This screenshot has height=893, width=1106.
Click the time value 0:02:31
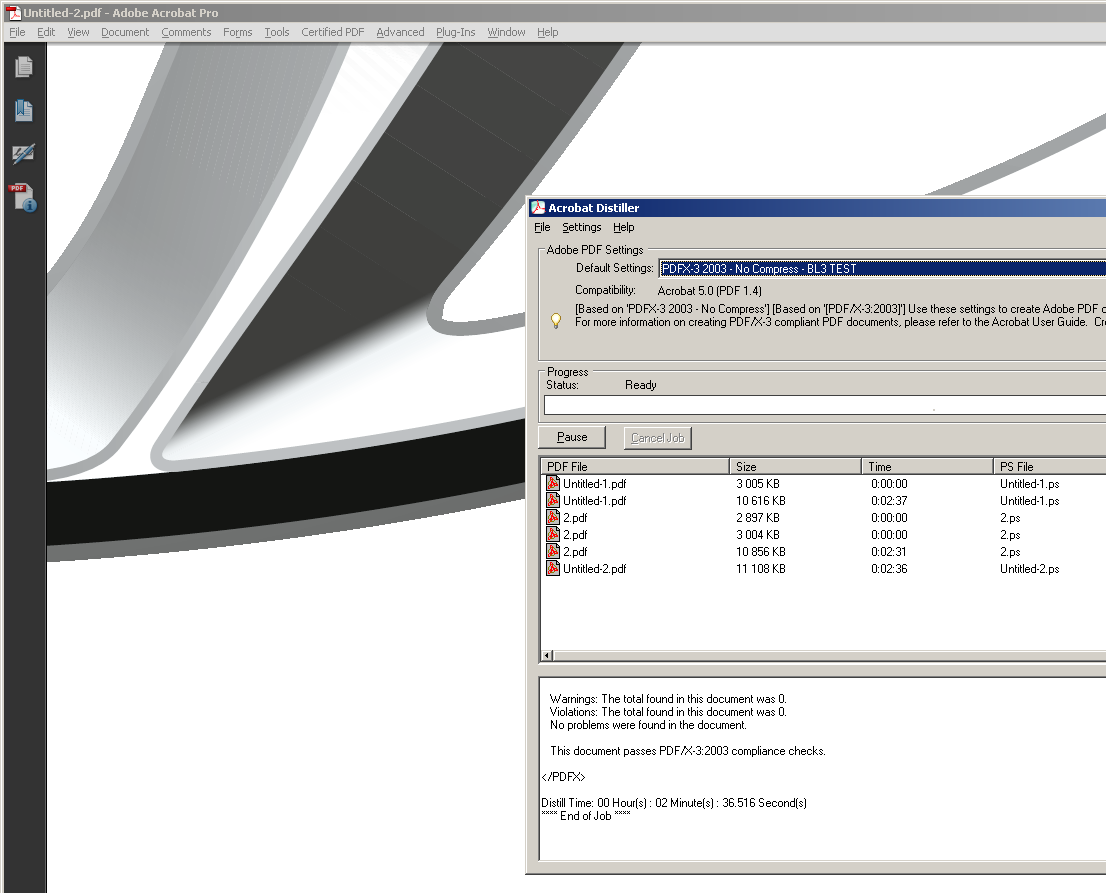889,552
